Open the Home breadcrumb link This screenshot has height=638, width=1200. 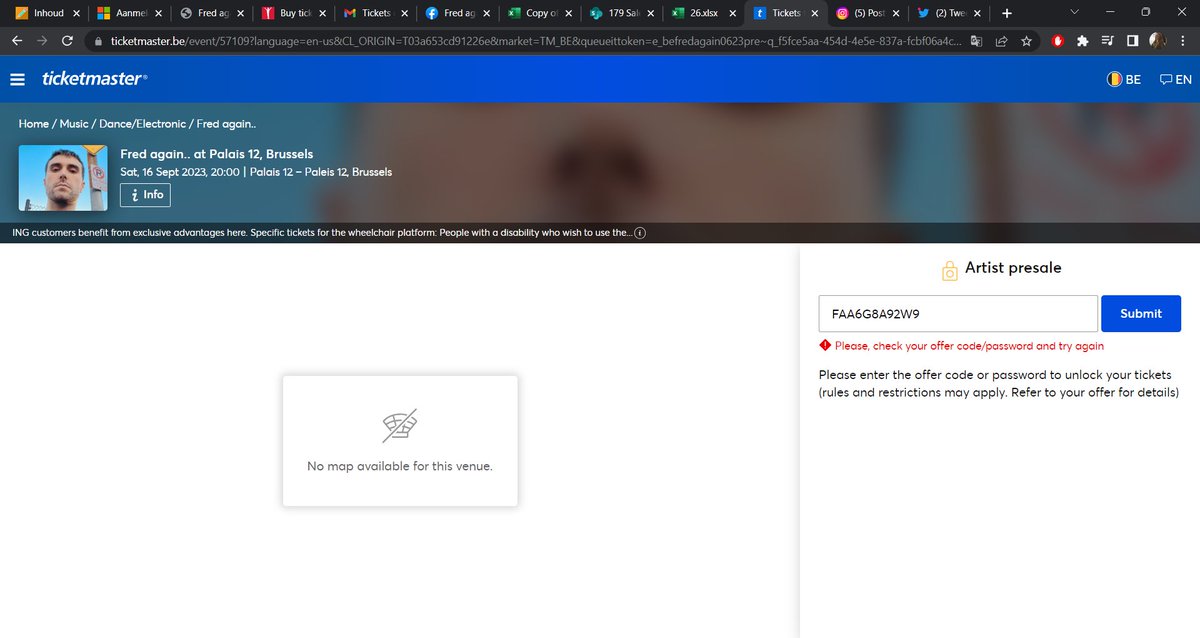pos(34,124)
